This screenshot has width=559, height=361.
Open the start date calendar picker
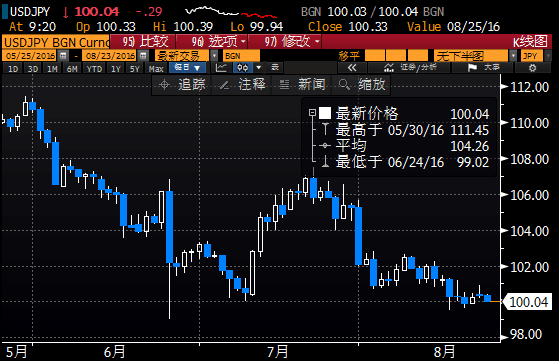tap(63, 56)
